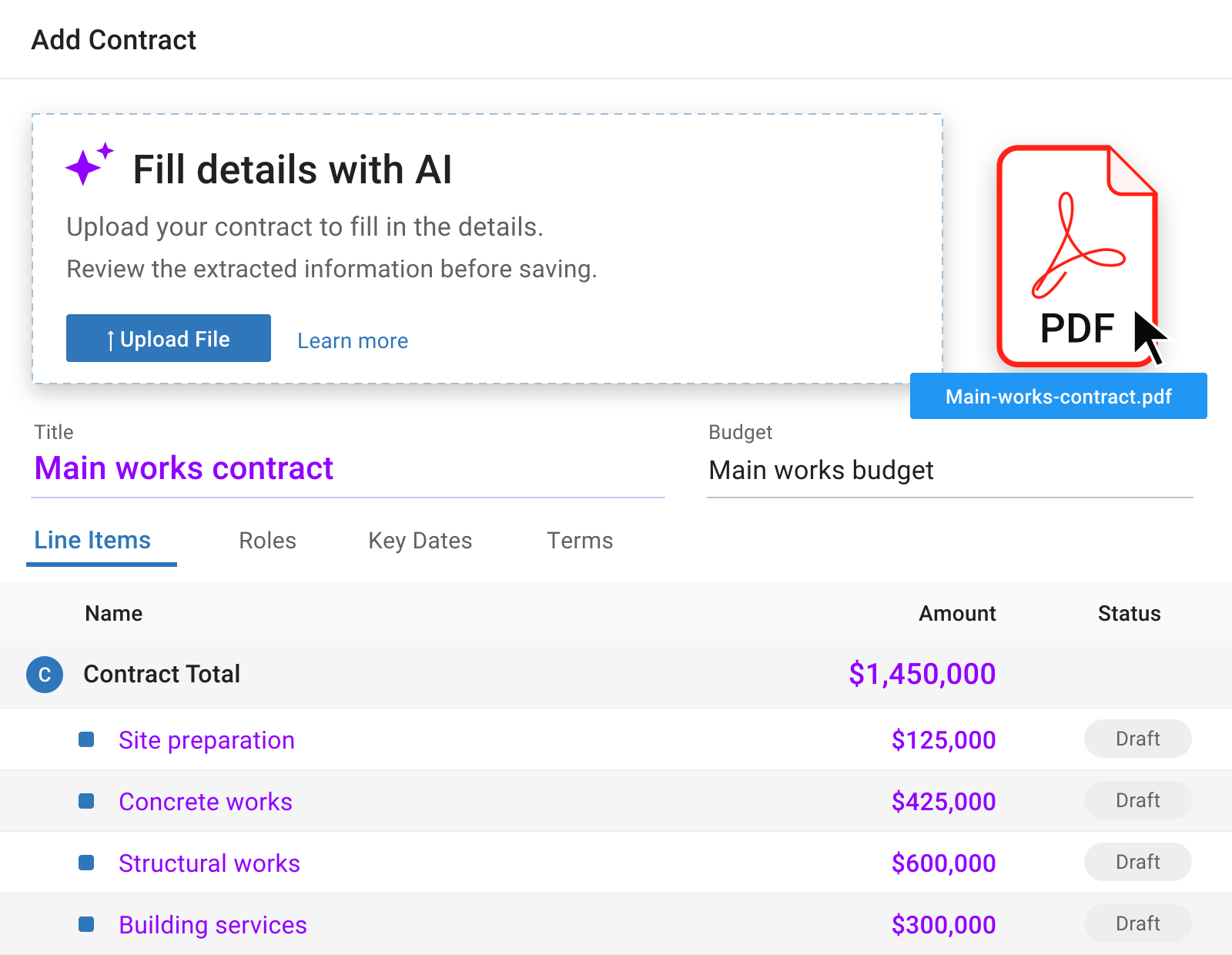The height and width of the screenshot is (955, 1232).
Task: Click the PDF file icon
Action: [1077, 256]
